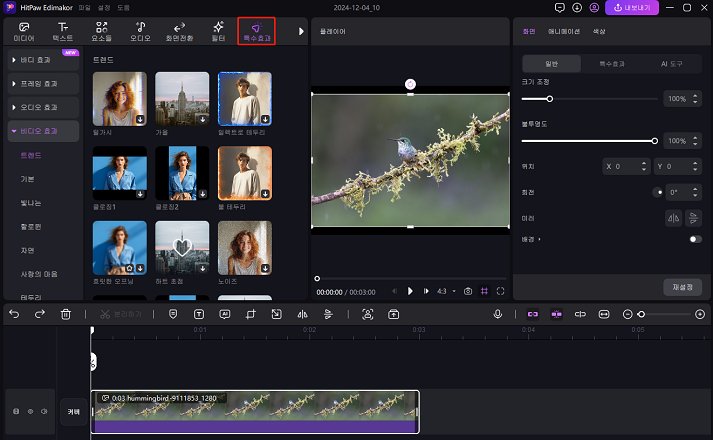This screenshot has height=440, width=713.
Task: Show more tool tabs with right arrow
Action: pos(301,31)
